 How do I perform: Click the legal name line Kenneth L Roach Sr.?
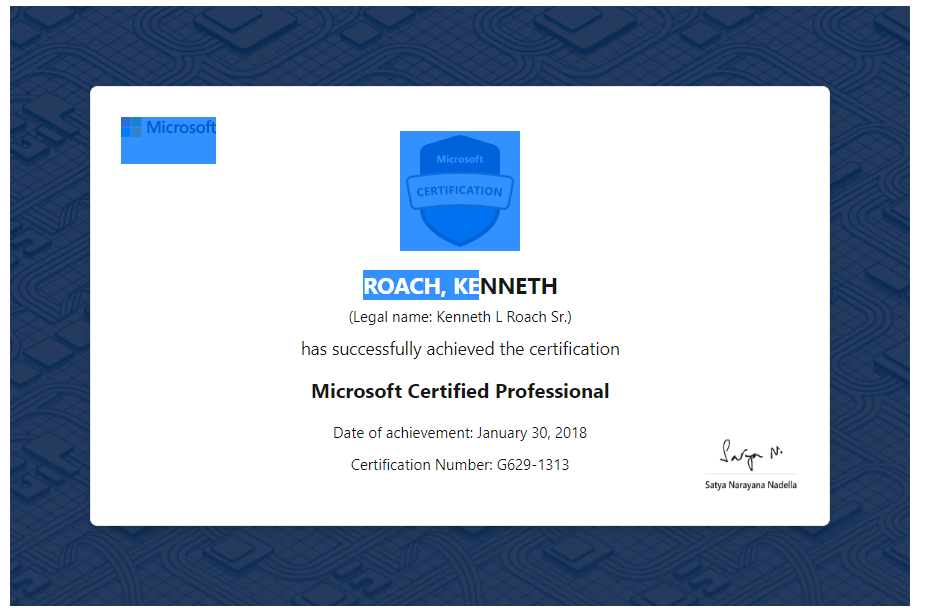pyautogui.click(x=460, y=317)
